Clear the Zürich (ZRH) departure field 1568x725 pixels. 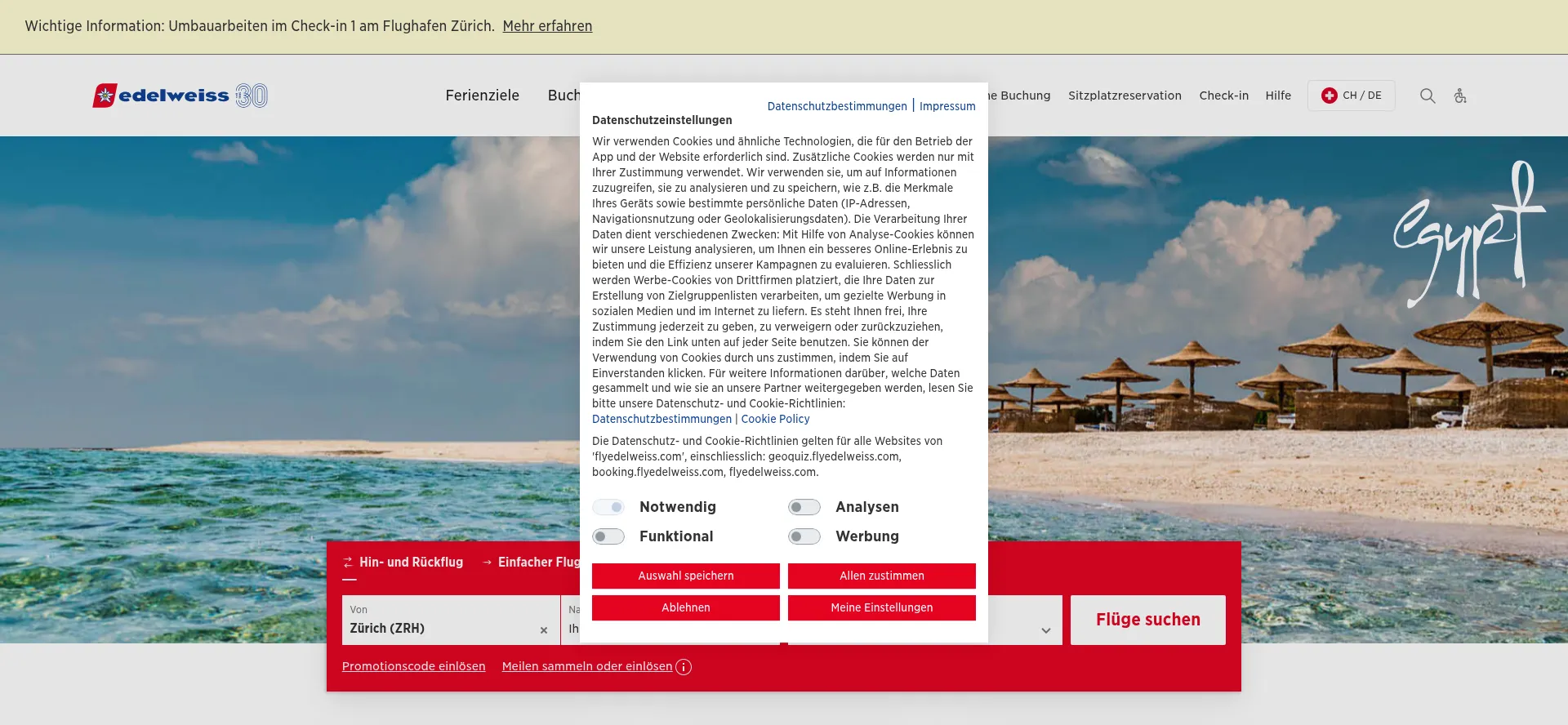544,630
